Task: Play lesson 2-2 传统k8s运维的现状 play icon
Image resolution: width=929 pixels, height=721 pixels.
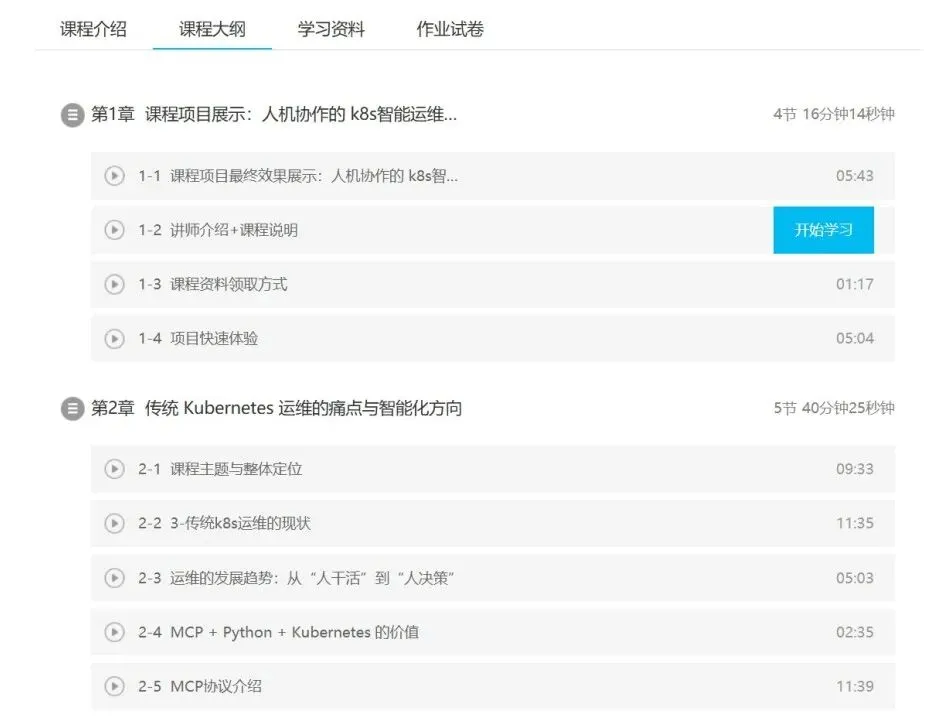Action: point(114,524)
